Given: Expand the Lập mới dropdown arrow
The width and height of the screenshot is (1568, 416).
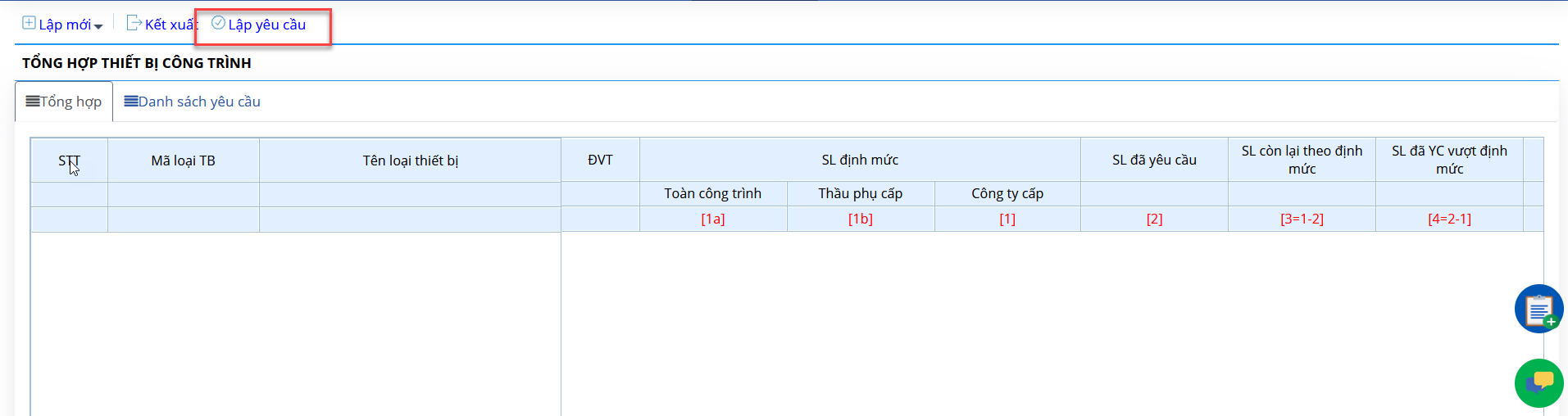Looking at the screenshot, I should [98, 26].
